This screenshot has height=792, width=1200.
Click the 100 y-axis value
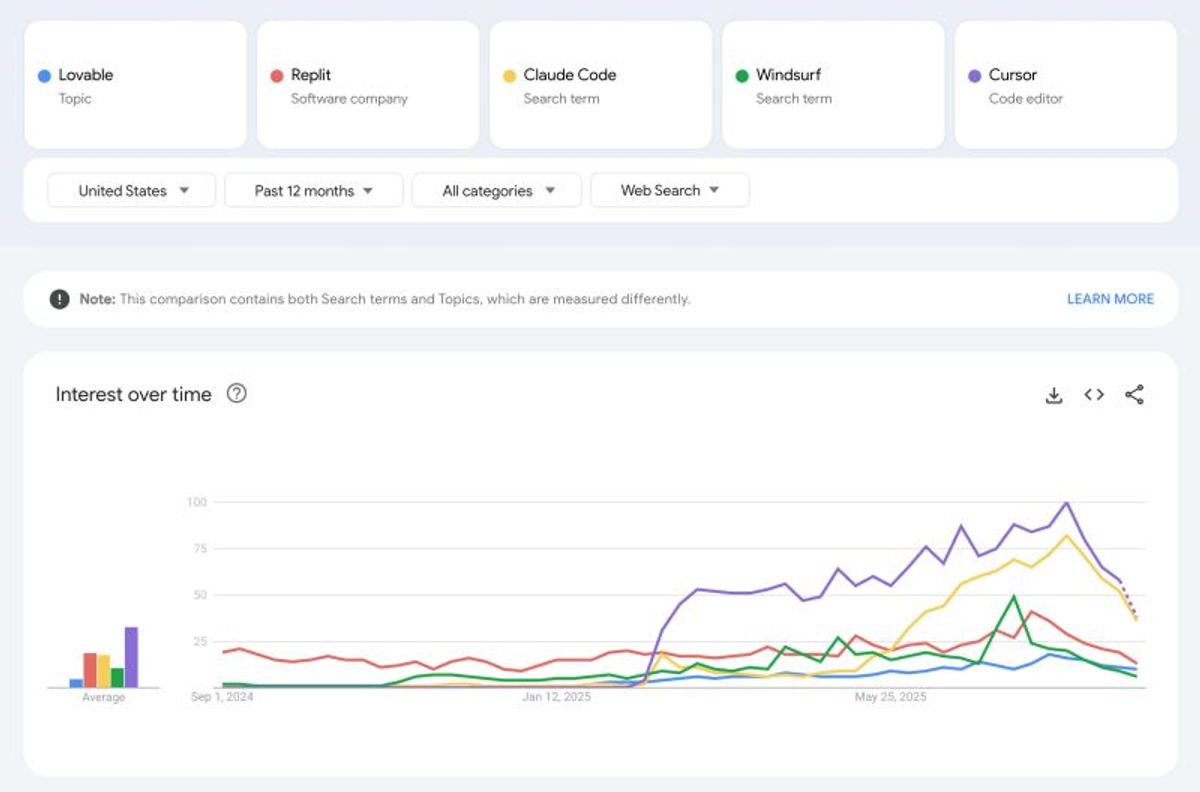(x=196, y=502)
